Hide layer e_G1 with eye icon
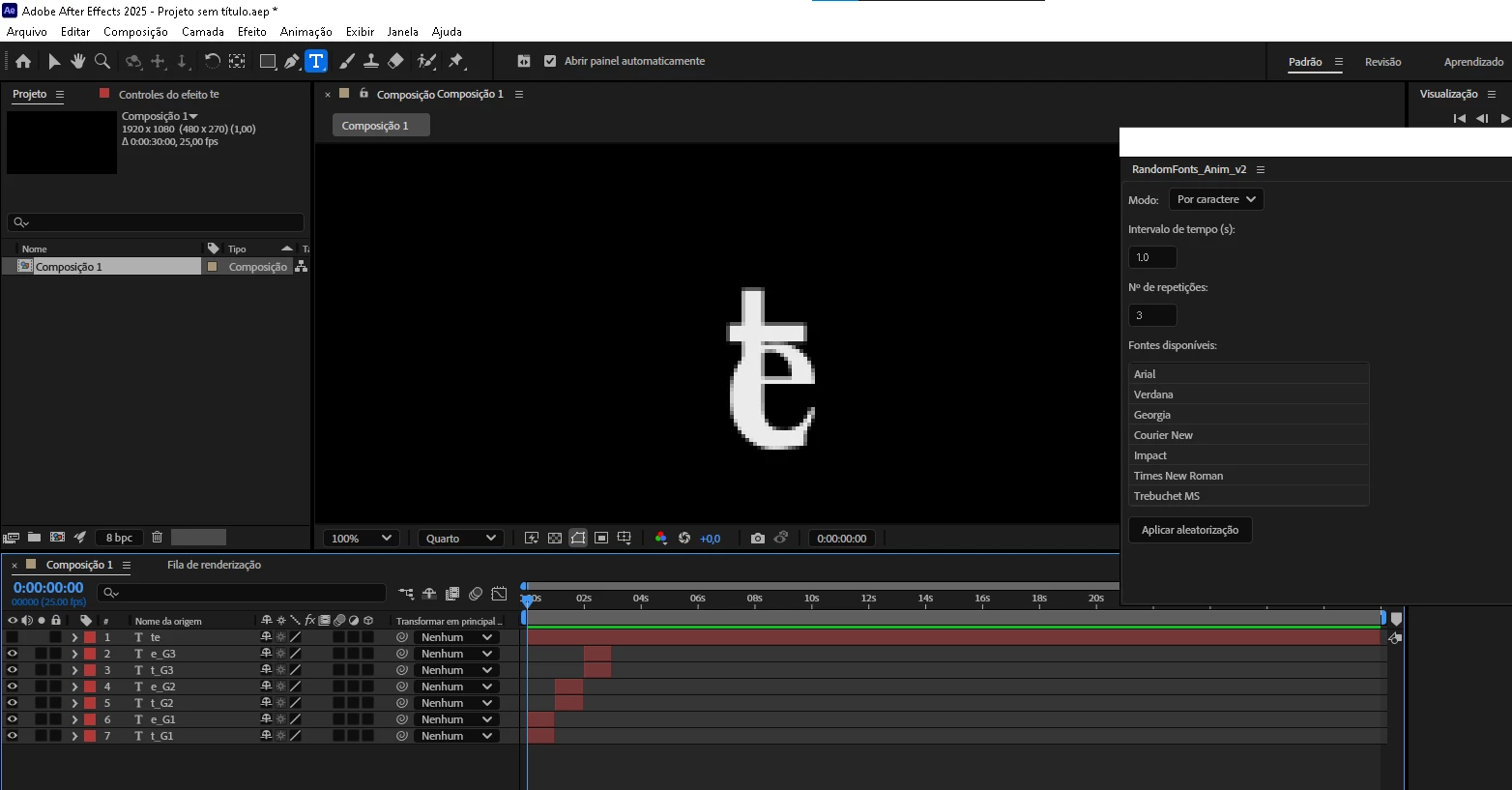Viewport: 1512px width, 790px height. (x=13, y=719)
